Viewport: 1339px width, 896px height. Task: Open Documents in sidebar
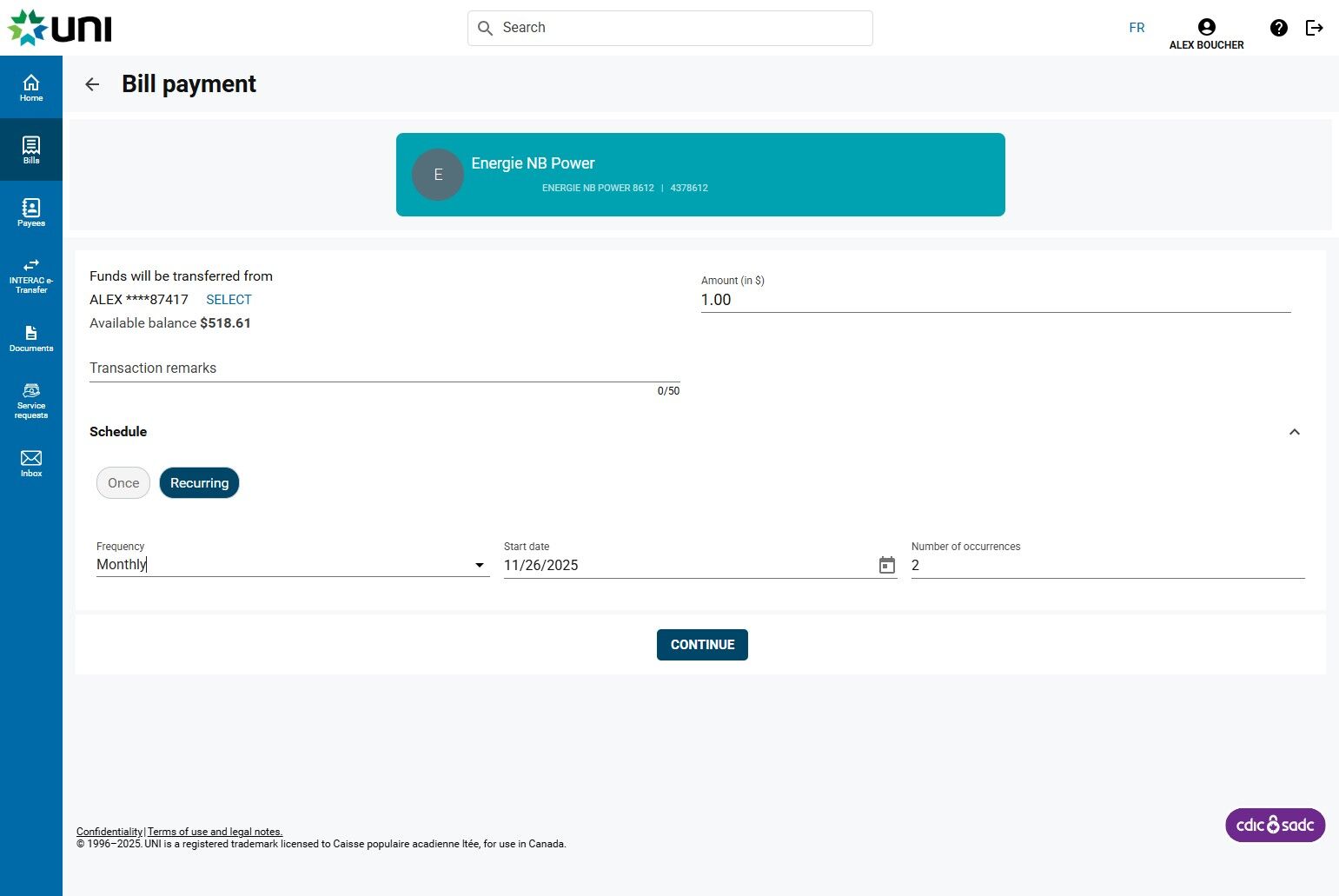coord(31,339)
